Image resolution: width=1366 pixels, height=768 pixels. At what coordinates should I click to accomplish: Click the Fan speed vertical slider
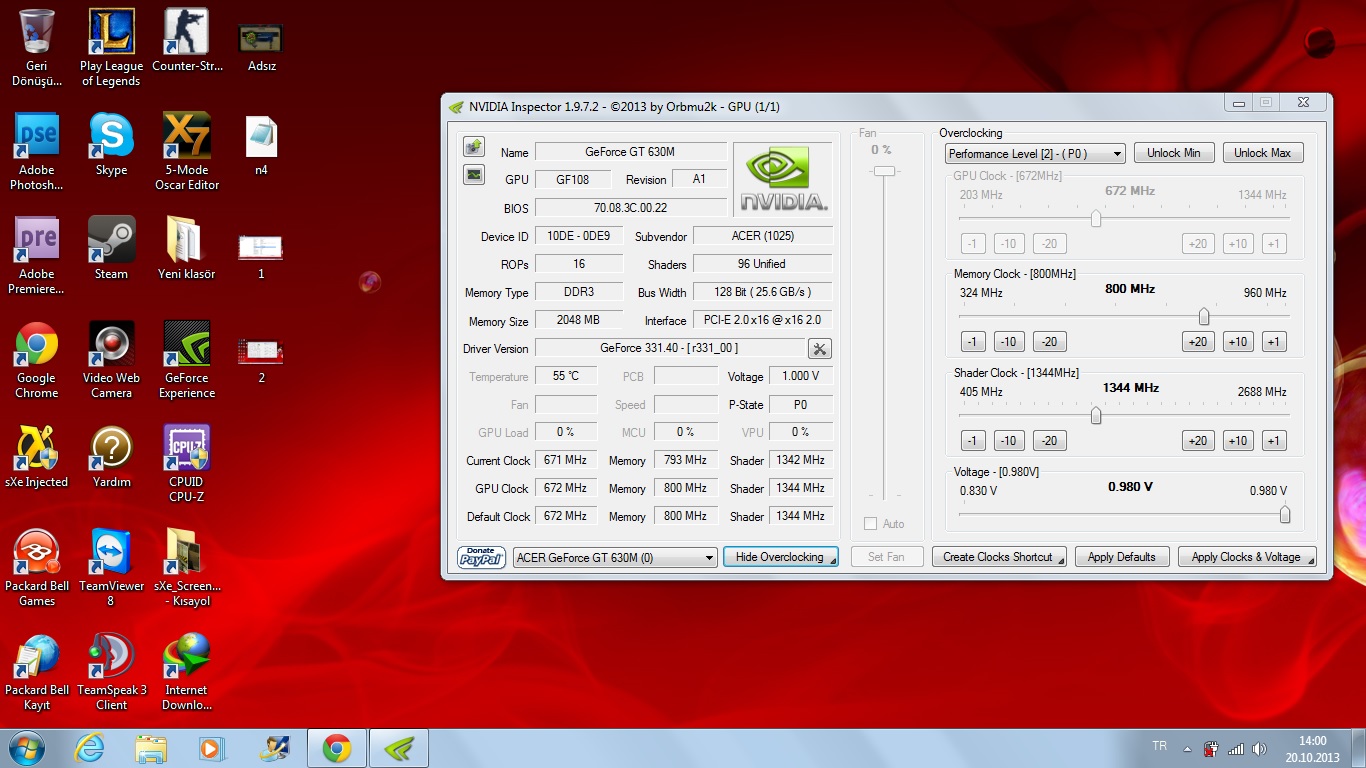tap(884, 172)
